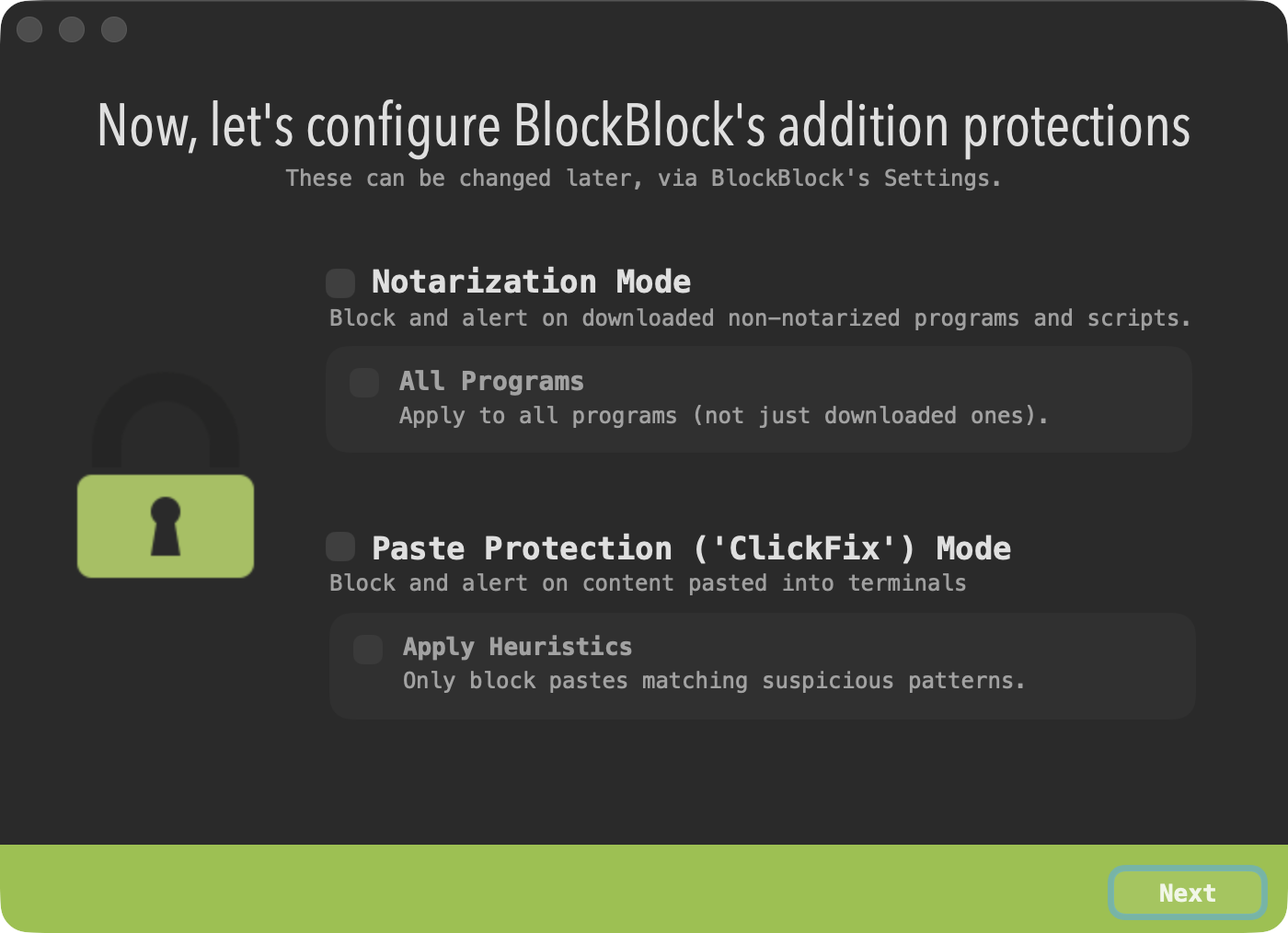Tick the All Programs checkbox

coord(364,383)
